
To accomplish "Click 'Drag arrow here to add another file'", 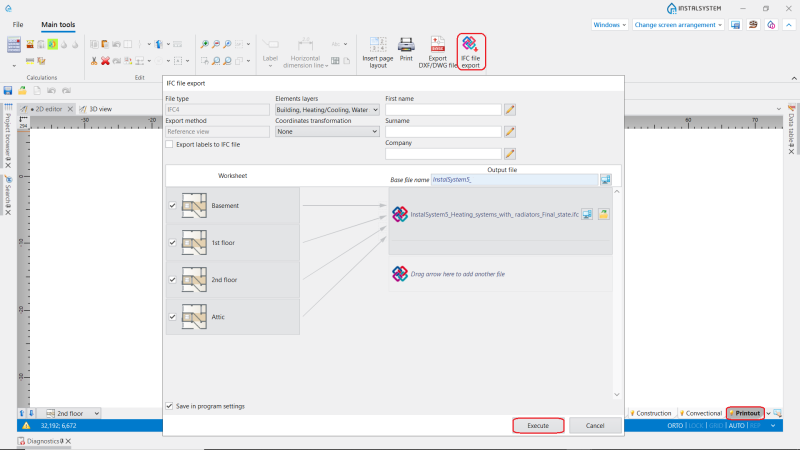I will pos(458,274).
